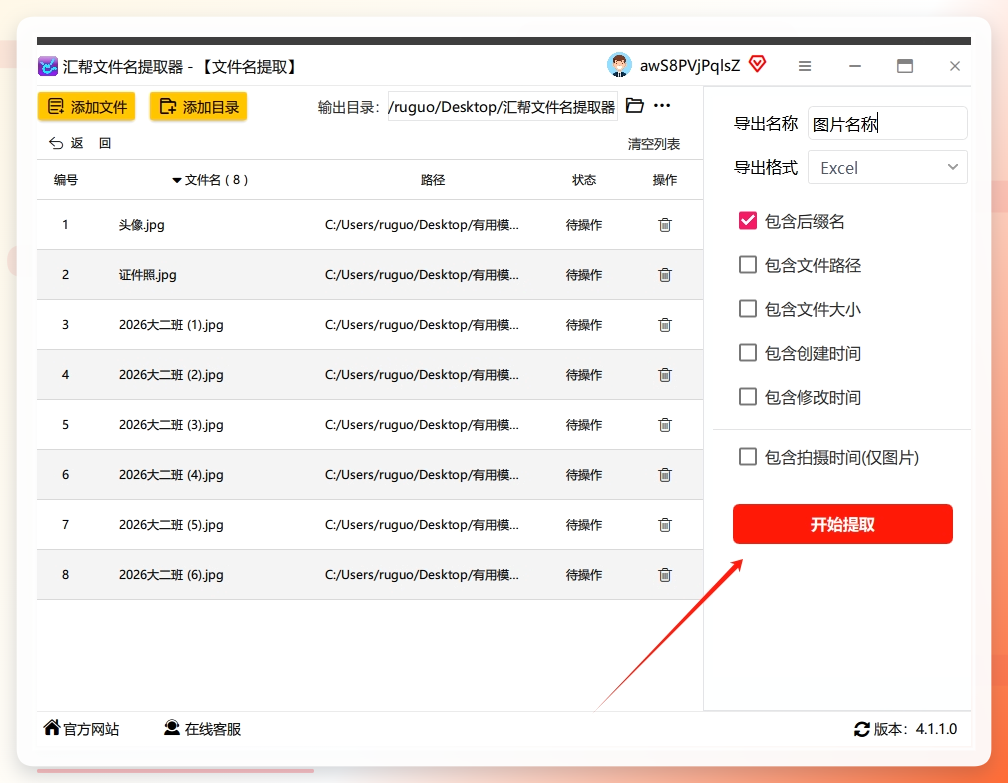Uncheck 包含后缀名 checkbox
The image size is (1008, 783).
tap(748, 221)
